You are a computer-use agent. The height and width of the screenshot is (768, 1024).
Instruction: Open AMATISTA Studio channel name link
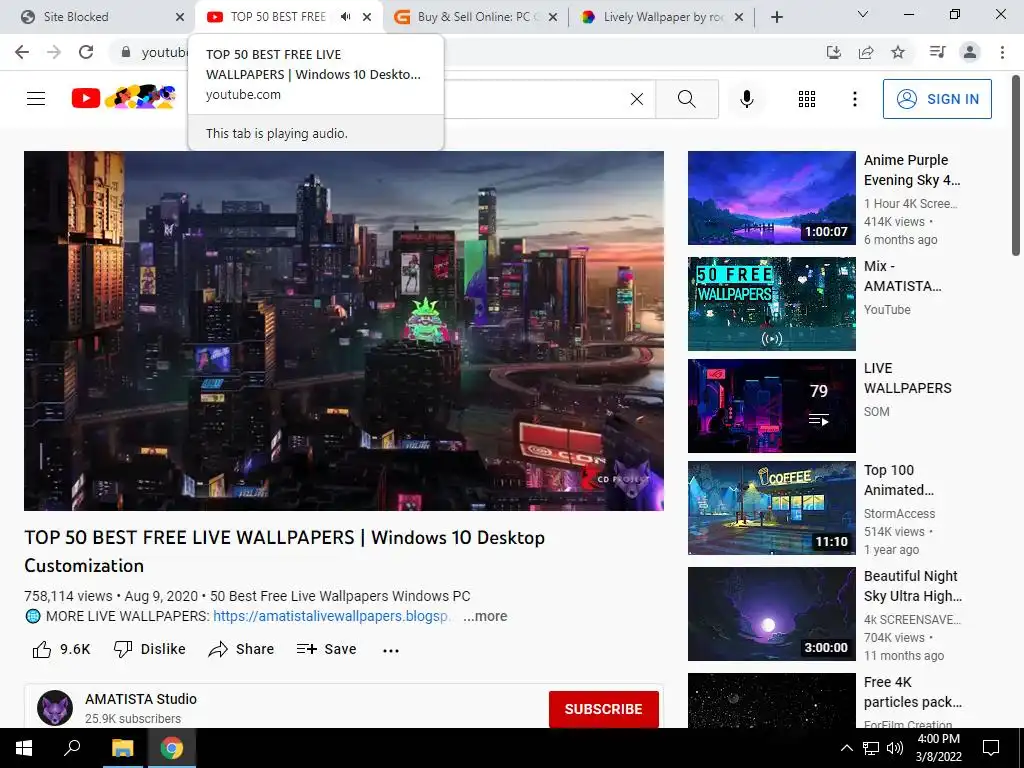click(140, 699)
